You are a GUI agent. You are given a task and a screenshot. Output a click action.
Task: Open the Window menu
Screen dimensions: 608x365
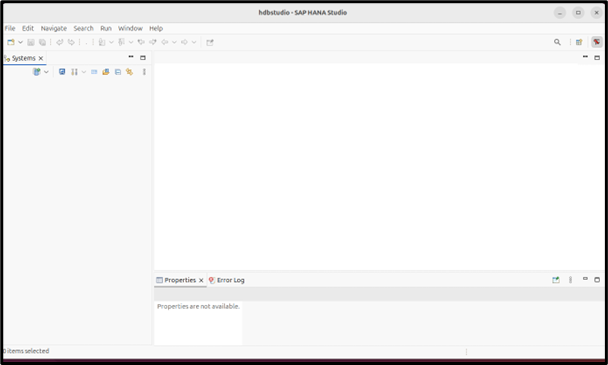(130, 28)
